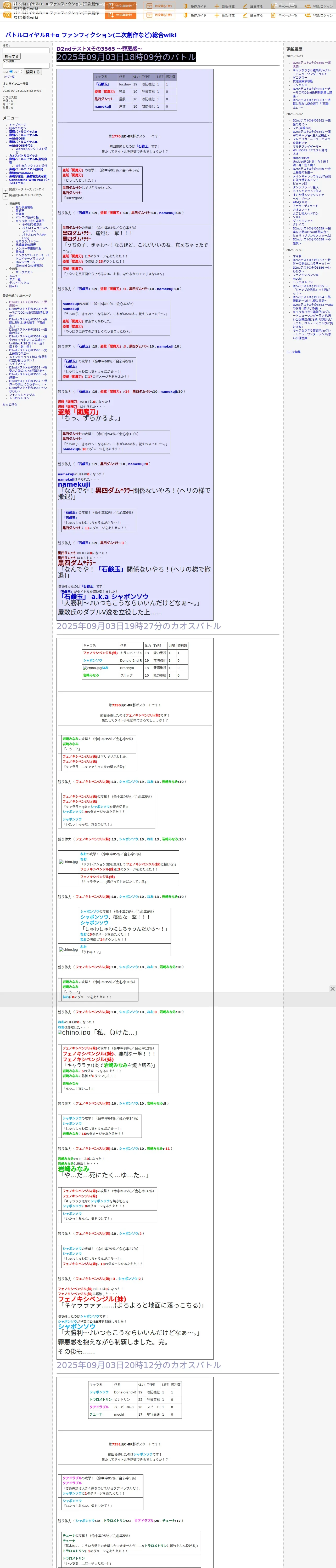
Task: Open トップページ in the menu
Action: [x=18, y=125]
